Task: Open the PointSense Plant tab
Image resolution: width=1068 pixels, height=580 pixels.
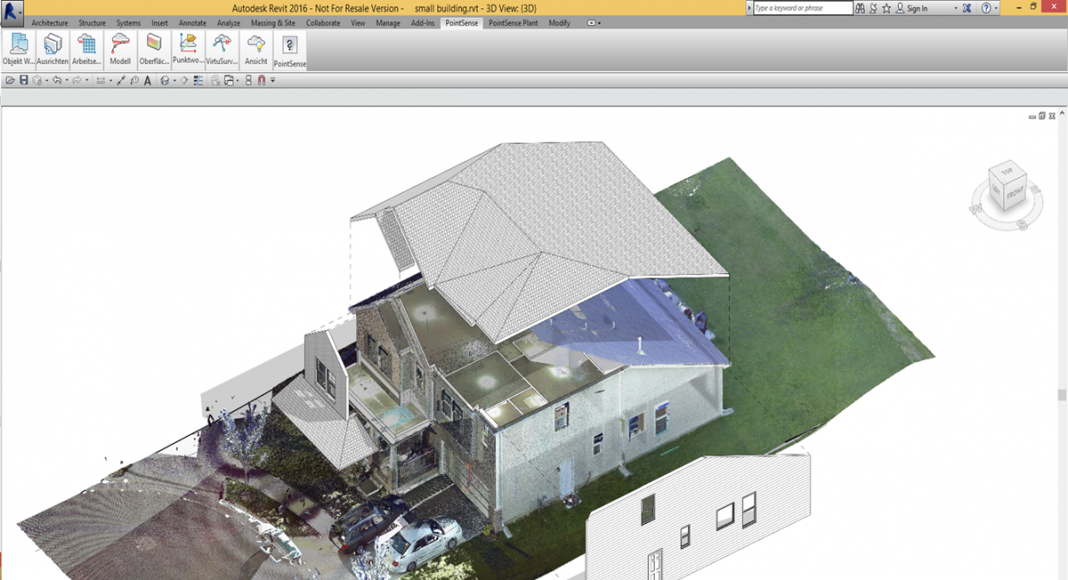Action: click(x=515, y=22)
